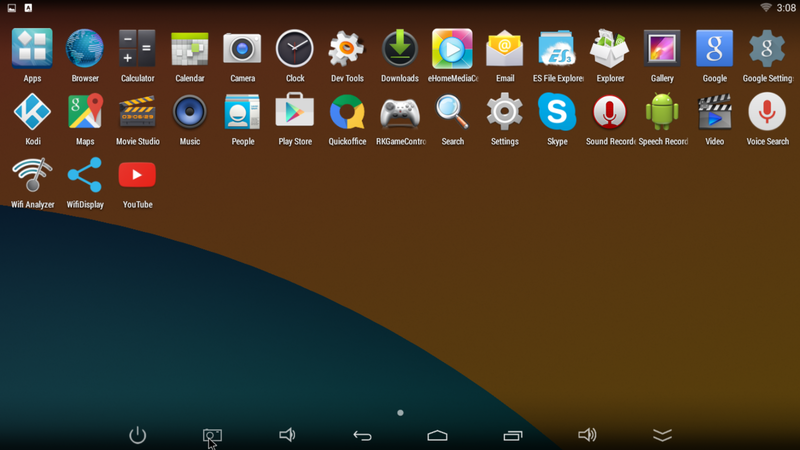800x450 pixels.
Task: Open Dev Tools
Action: [347, 49]
